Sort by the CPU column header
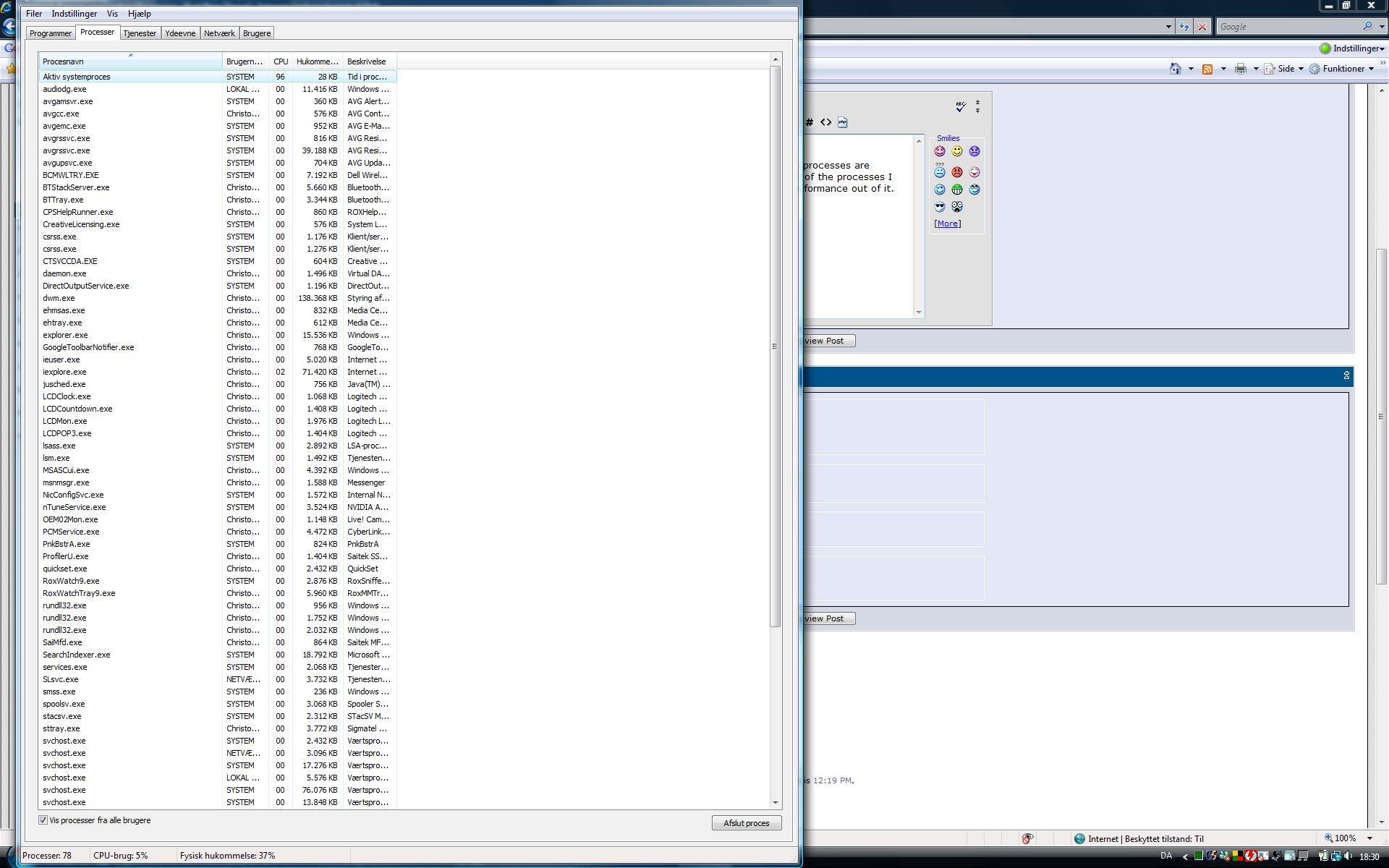This screenshot has height=868, width=1389. click(x=281, y=61)
